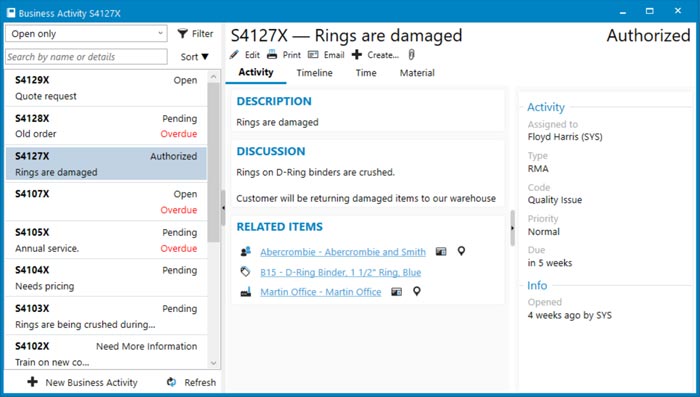Click Floyd Harris (SYS) assigned value
Screen dimensions: 700x397
click(x=565, y=137)
